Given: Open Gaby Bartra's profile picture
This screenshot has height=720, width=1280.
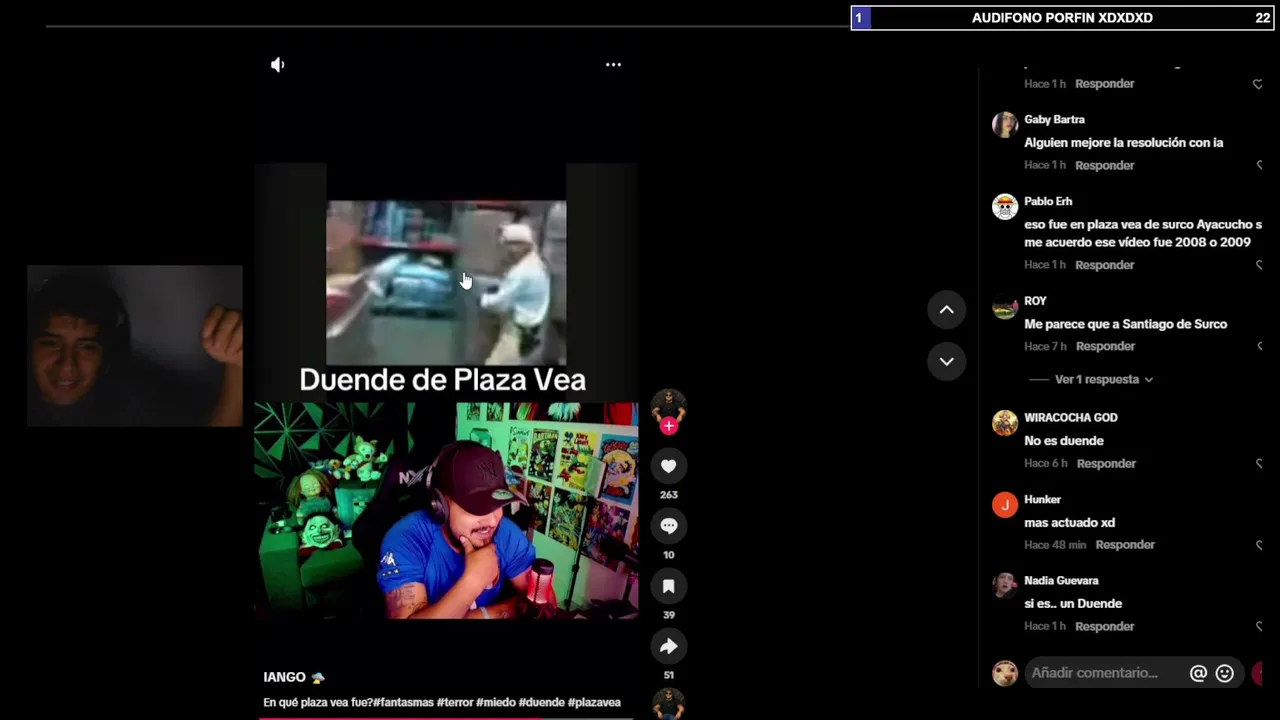Looking at the screenshot, I should tap(1005, 124).
